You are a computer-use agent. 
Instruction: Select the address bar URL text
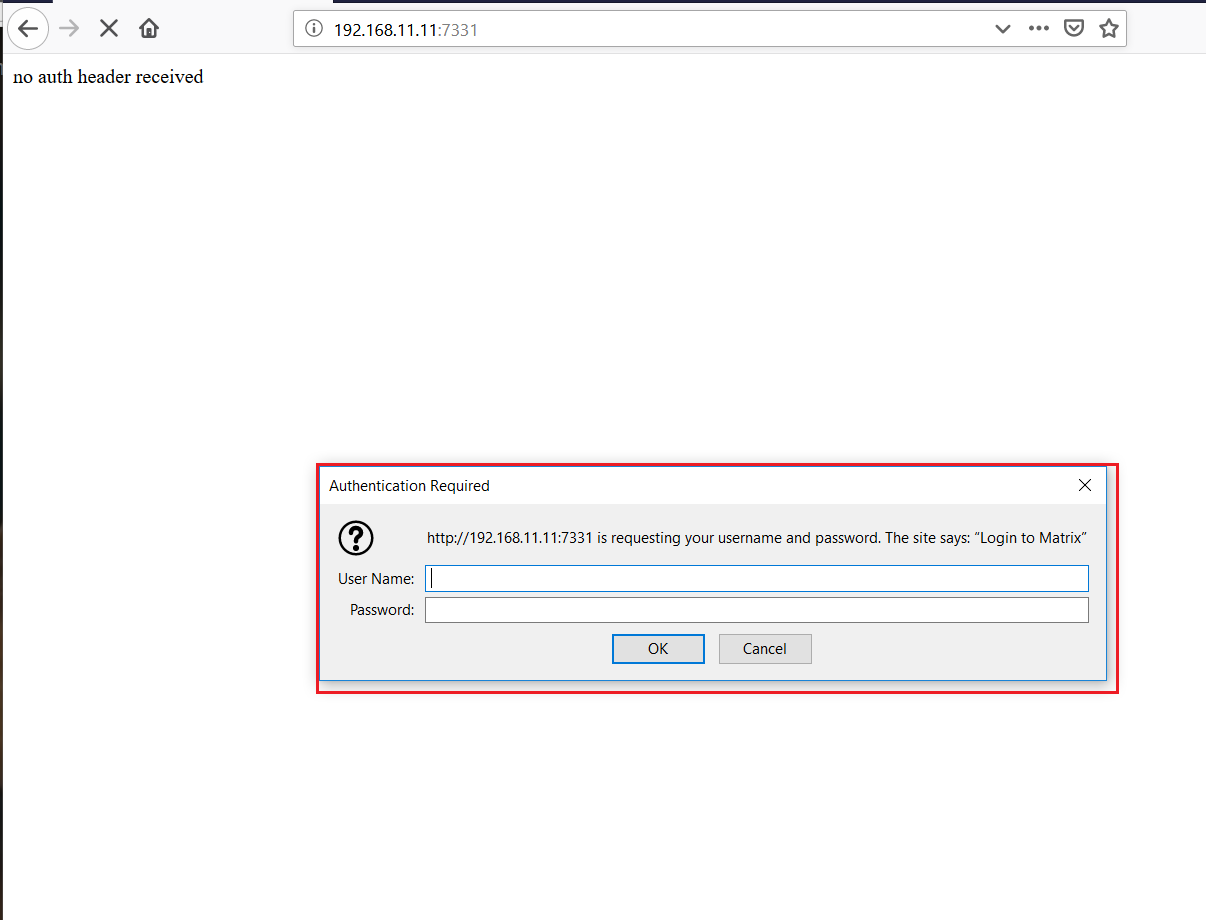pos(405,30)
